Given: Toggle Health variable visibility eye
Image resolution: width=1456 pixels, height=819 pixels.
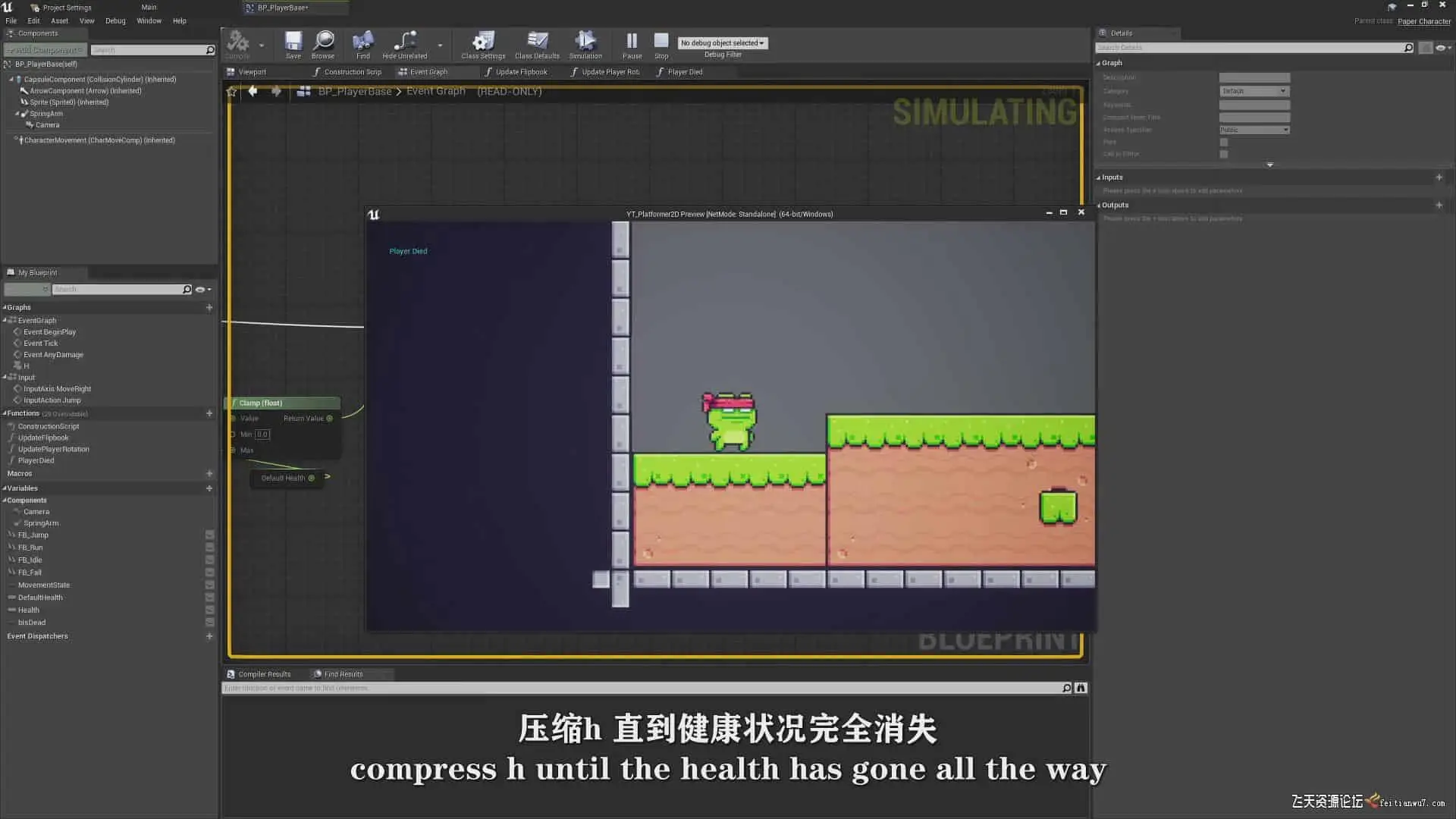Looking at the screenshot, I should (x=209, y=610).
